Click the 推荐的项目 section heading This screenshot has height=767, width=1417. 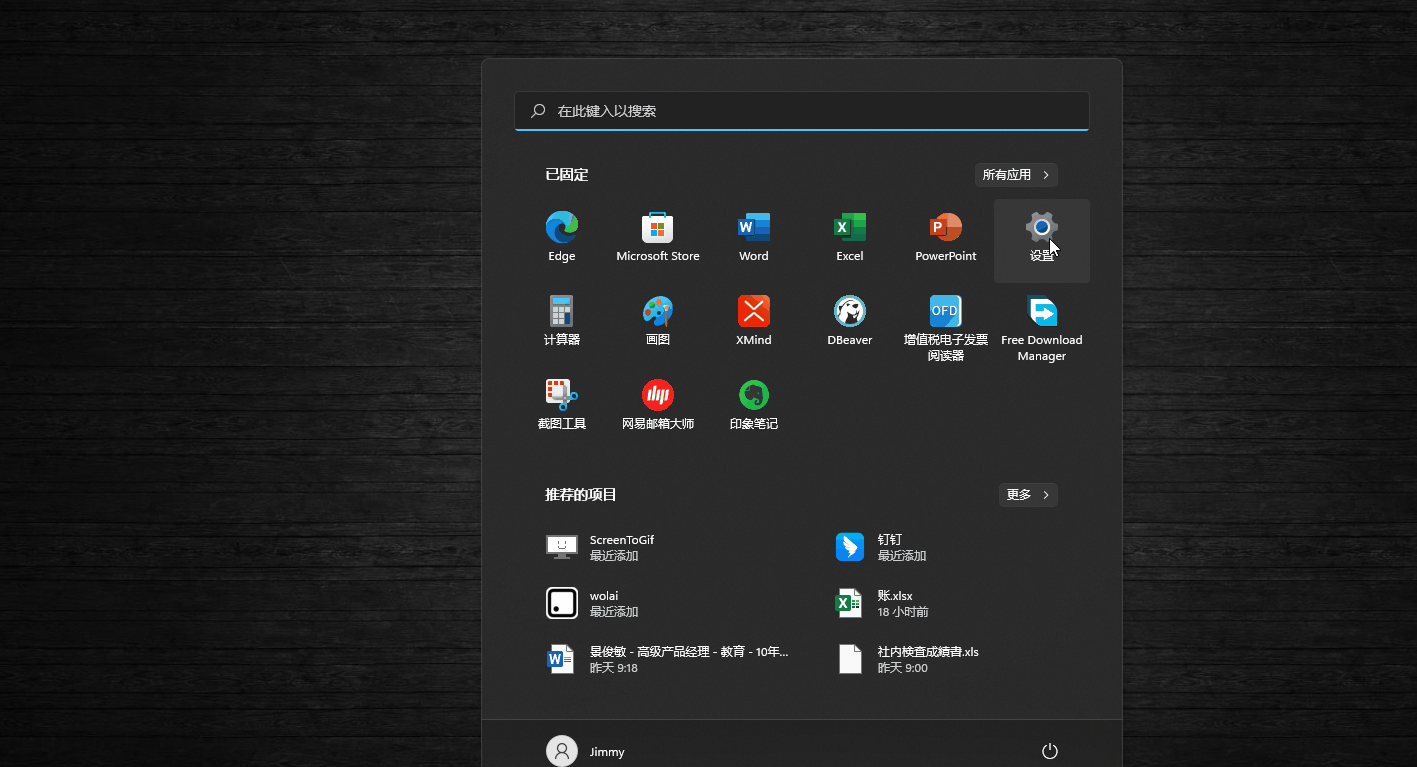pyautogui.click(x=581, y=495)
